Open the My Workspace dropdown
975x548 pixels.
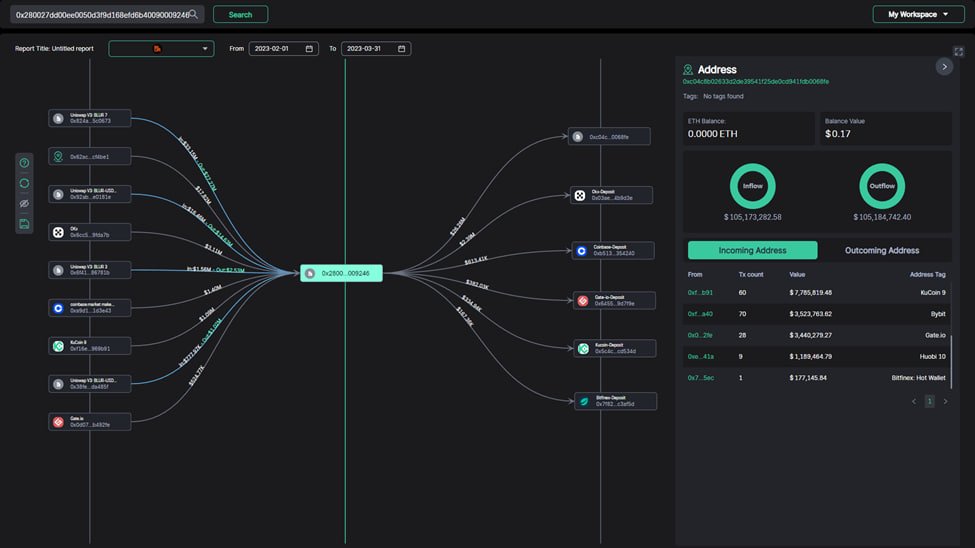[918, 14]
